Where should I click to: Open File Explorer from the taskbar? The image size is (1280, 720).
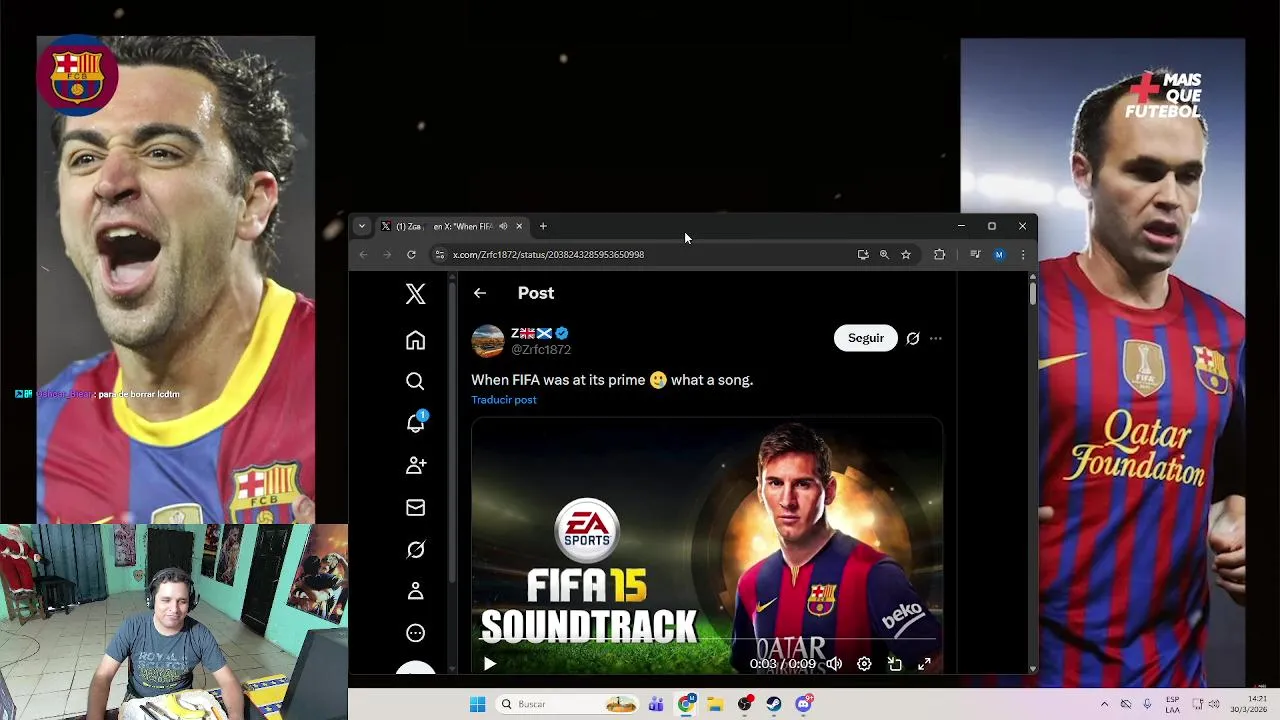[715, 704]
